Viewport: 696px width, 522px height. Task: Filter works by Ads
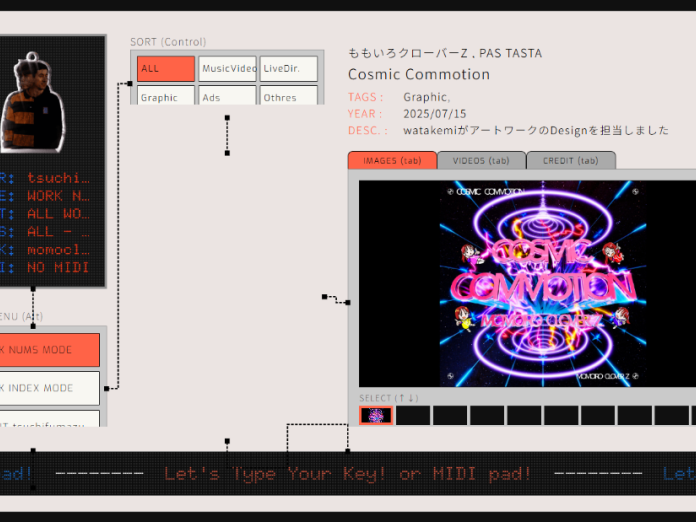[x=227, y=95]
